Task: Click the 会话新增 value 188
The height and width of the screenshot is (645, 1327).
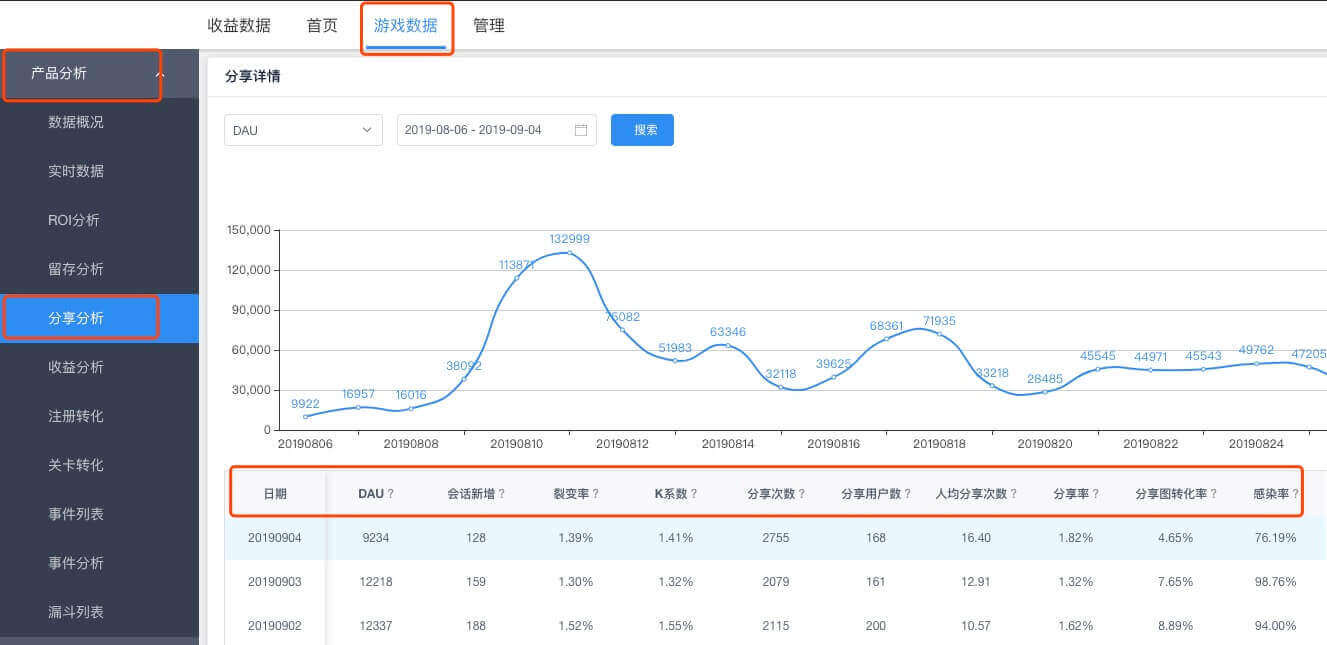Action: coord(476,626)
